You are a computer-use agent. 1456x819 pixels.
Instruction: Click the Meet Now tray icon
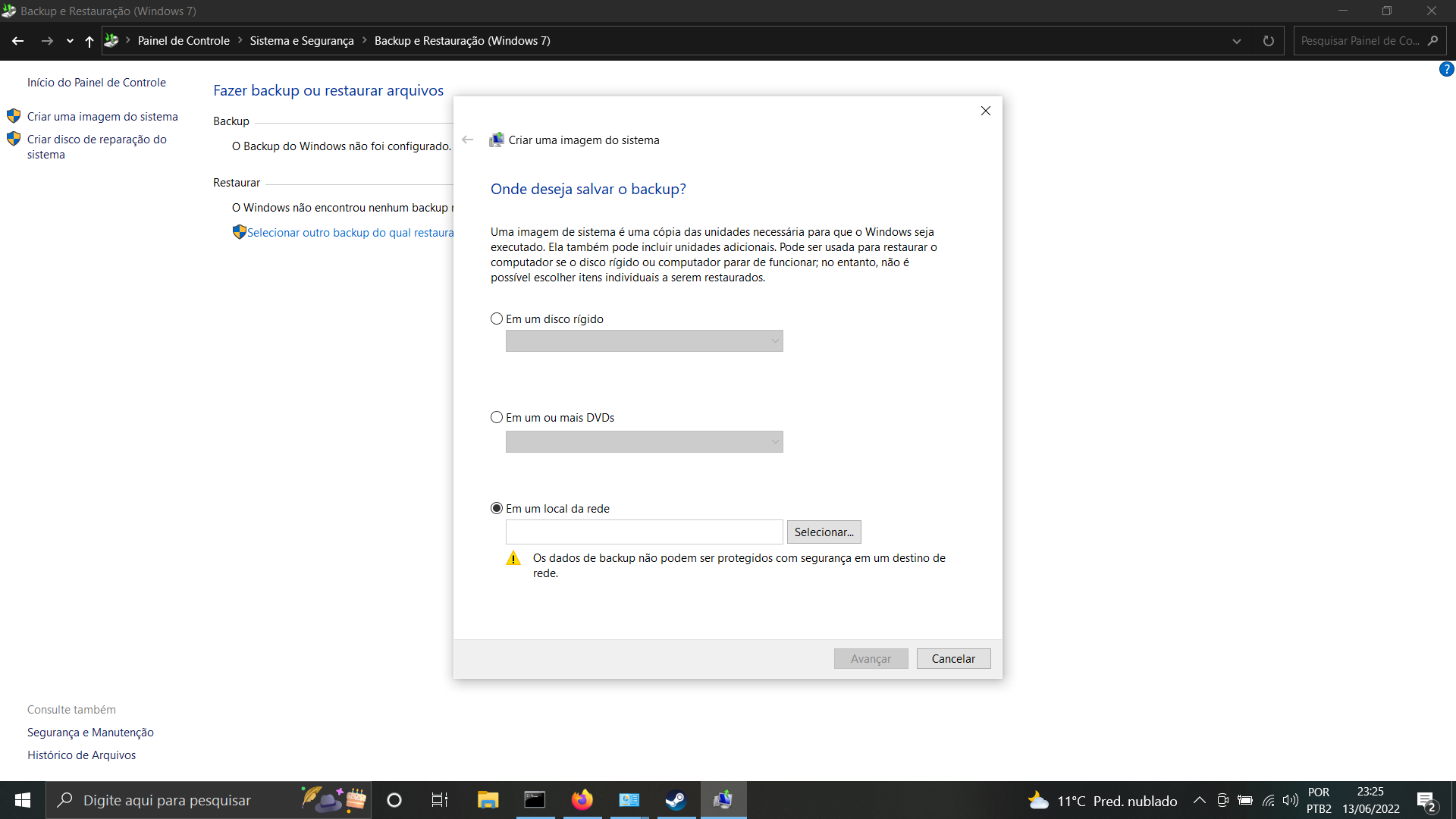point(1222,800)
